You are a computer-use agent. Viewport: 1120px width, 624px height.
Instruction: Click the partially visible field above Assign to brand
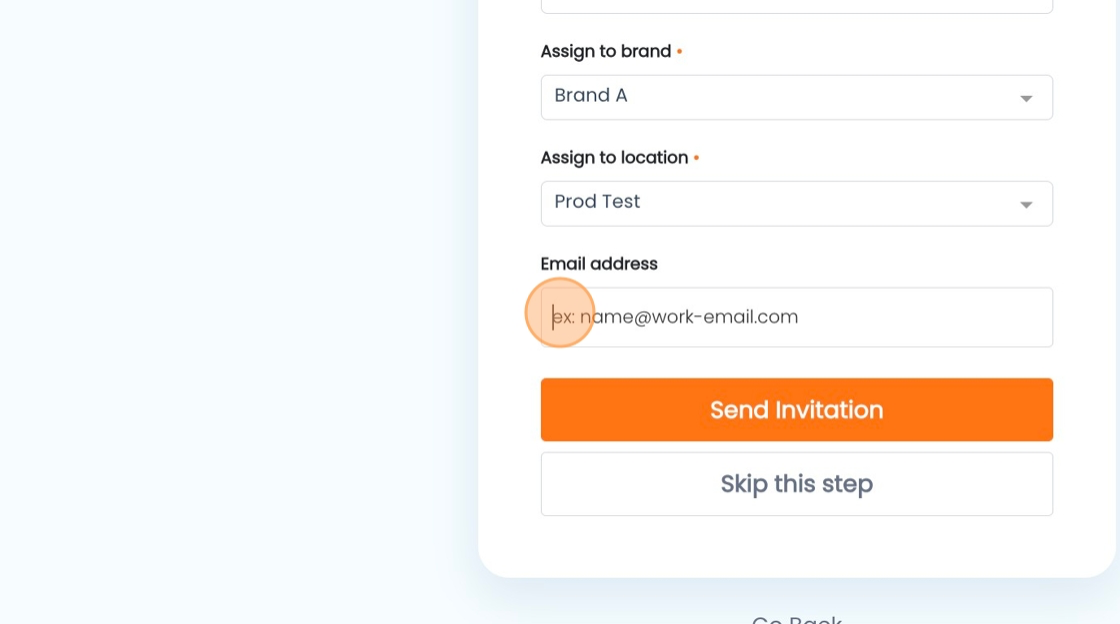pyautogui.click(x=796, y=6)
